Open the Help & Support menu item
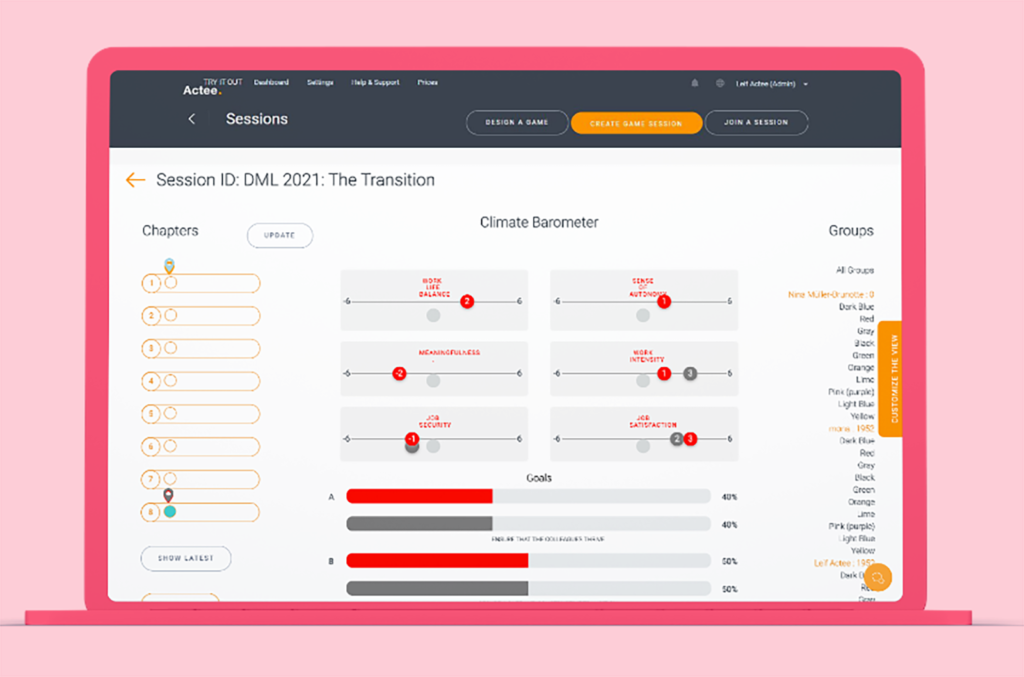The height and width of the screenshot is (677, 1024). pos(373,83)
